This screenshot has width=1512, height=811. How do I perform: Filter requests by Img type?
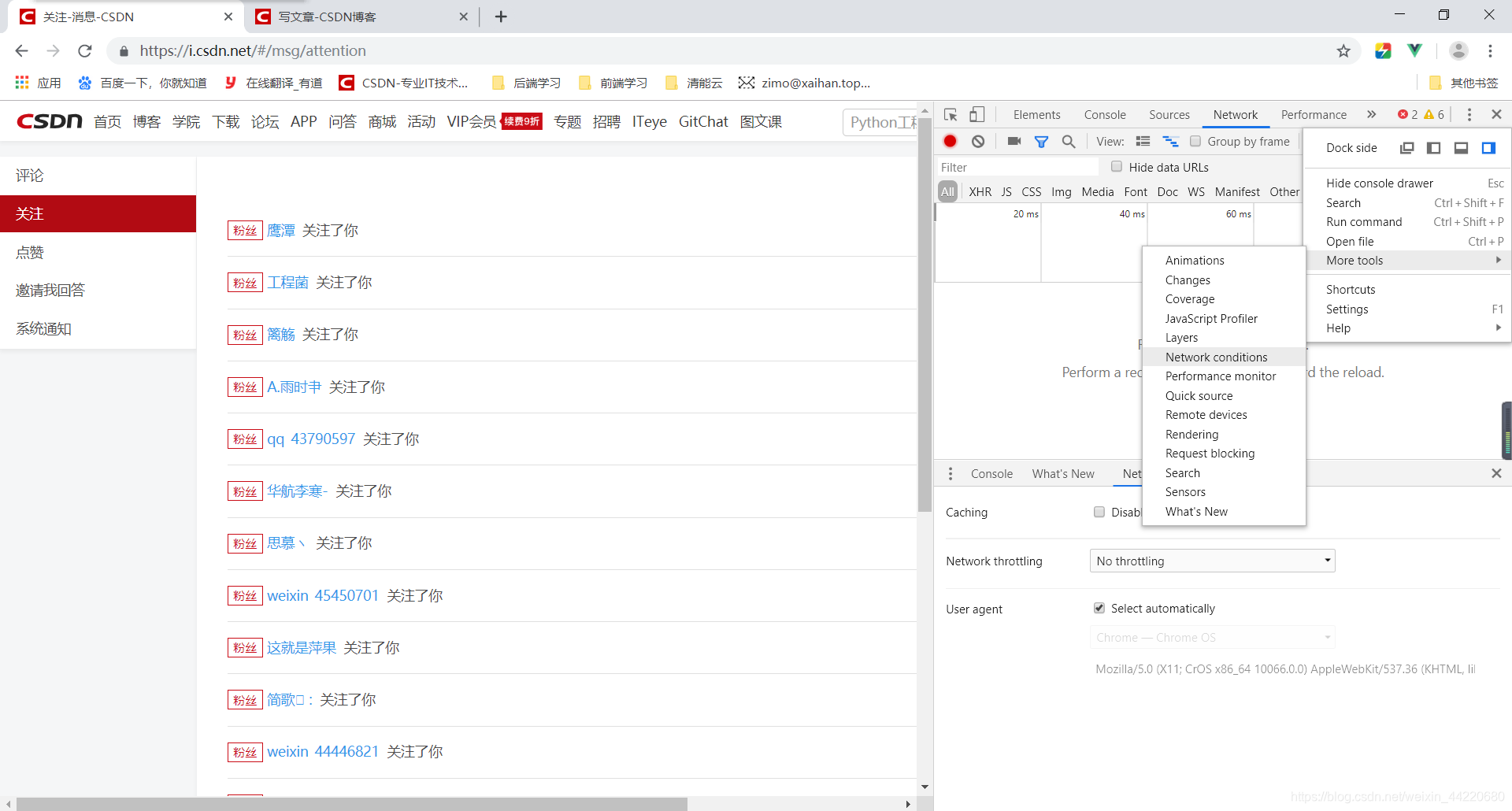point(1062,192)
